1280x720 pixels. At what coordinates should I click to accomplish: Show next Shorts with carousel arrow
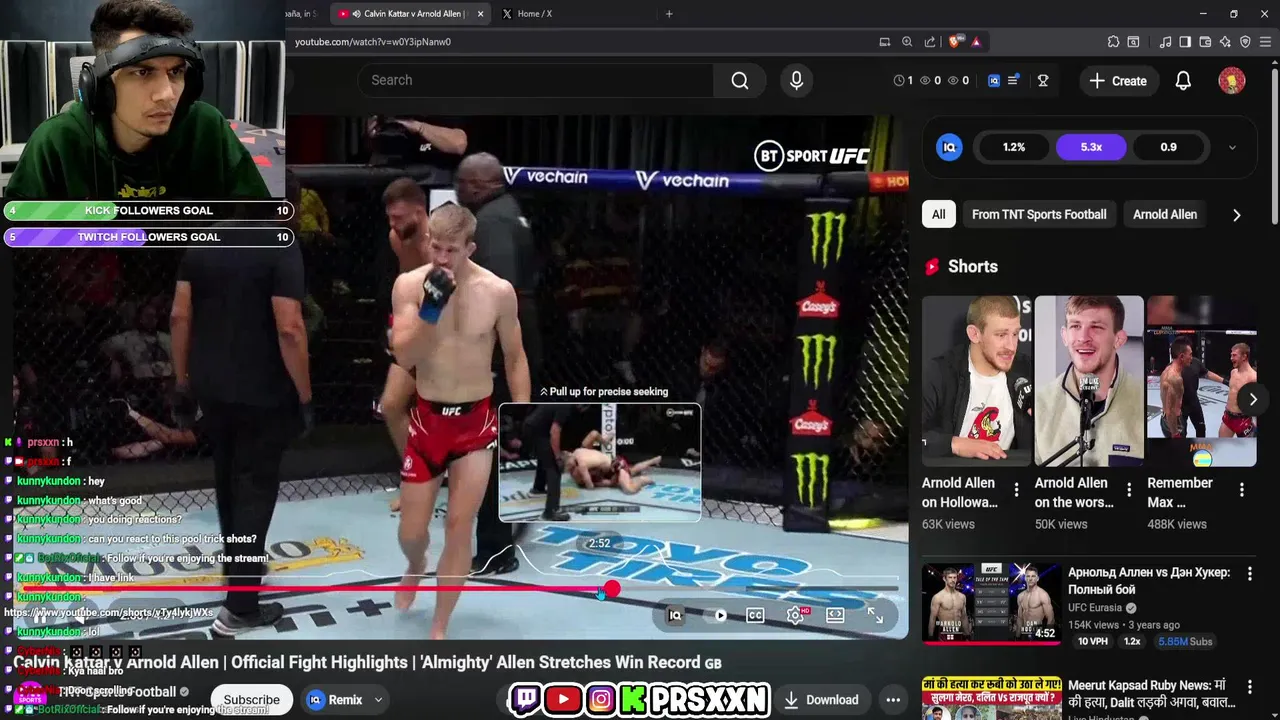[1253, 399]
